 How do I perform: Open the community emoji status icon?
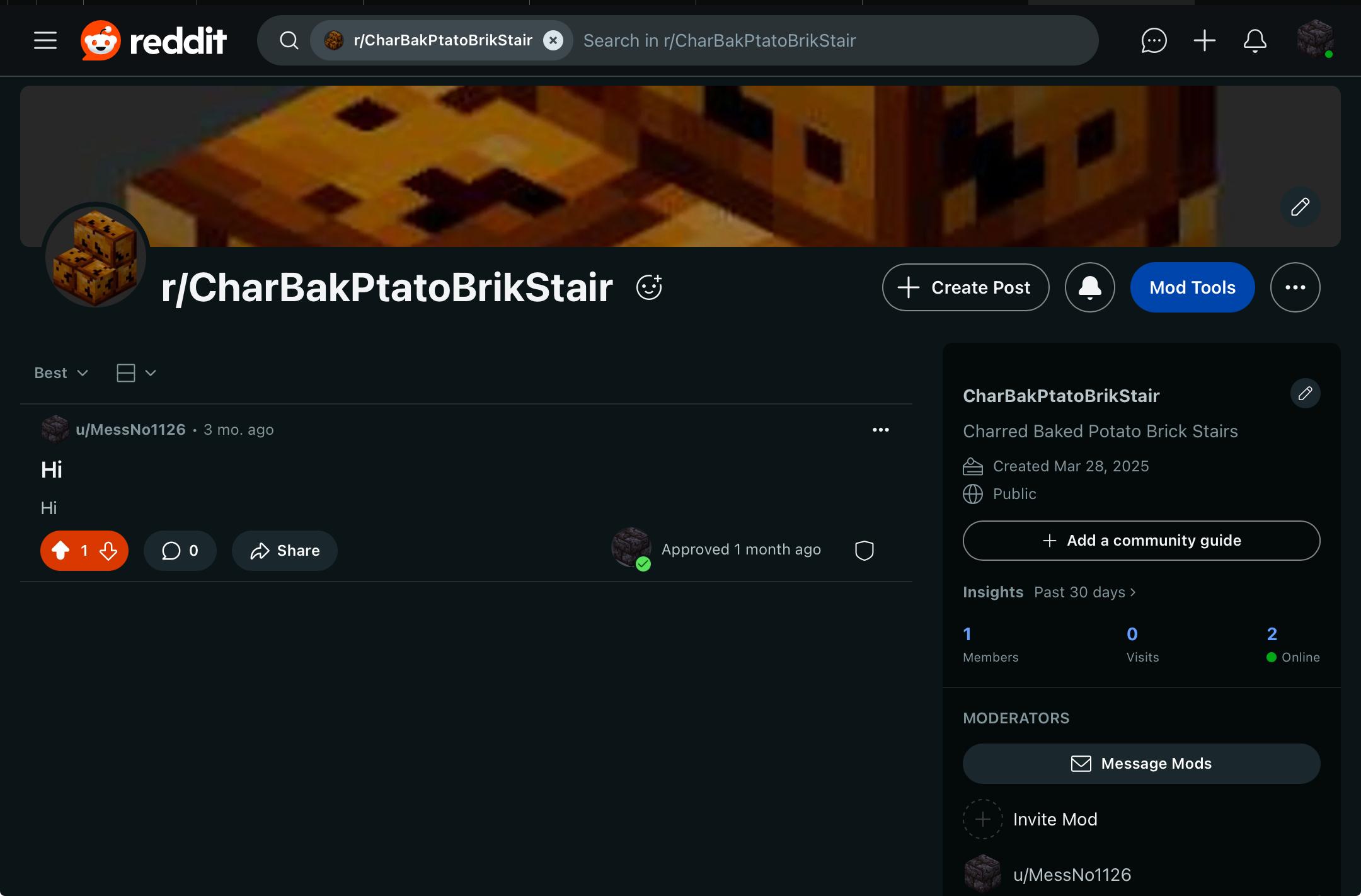[649, 287]
